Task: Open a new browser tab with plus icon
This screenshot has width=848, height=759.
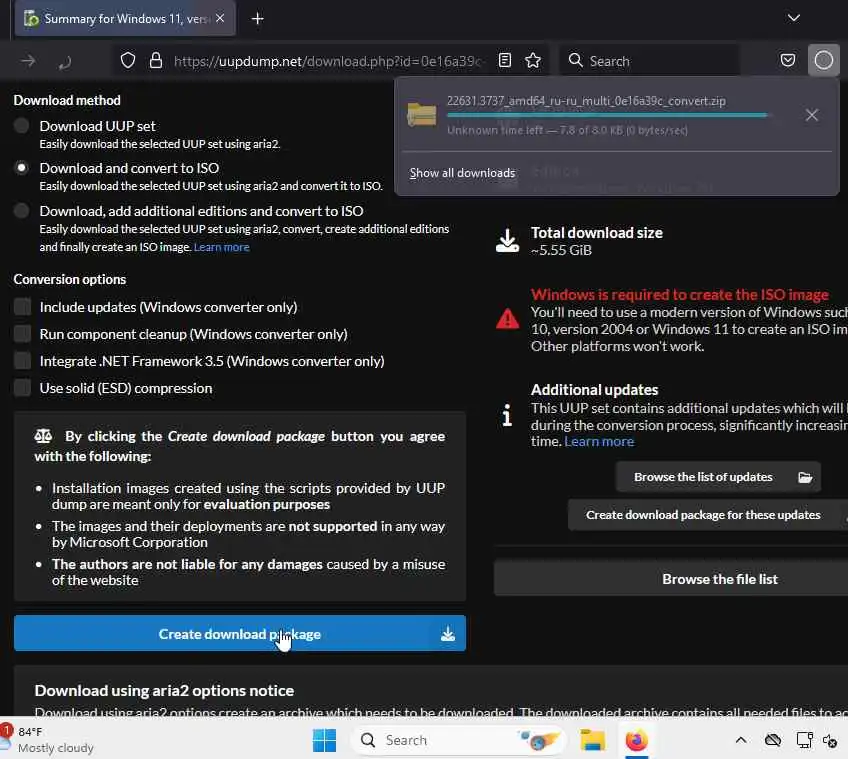Action: 257,19
